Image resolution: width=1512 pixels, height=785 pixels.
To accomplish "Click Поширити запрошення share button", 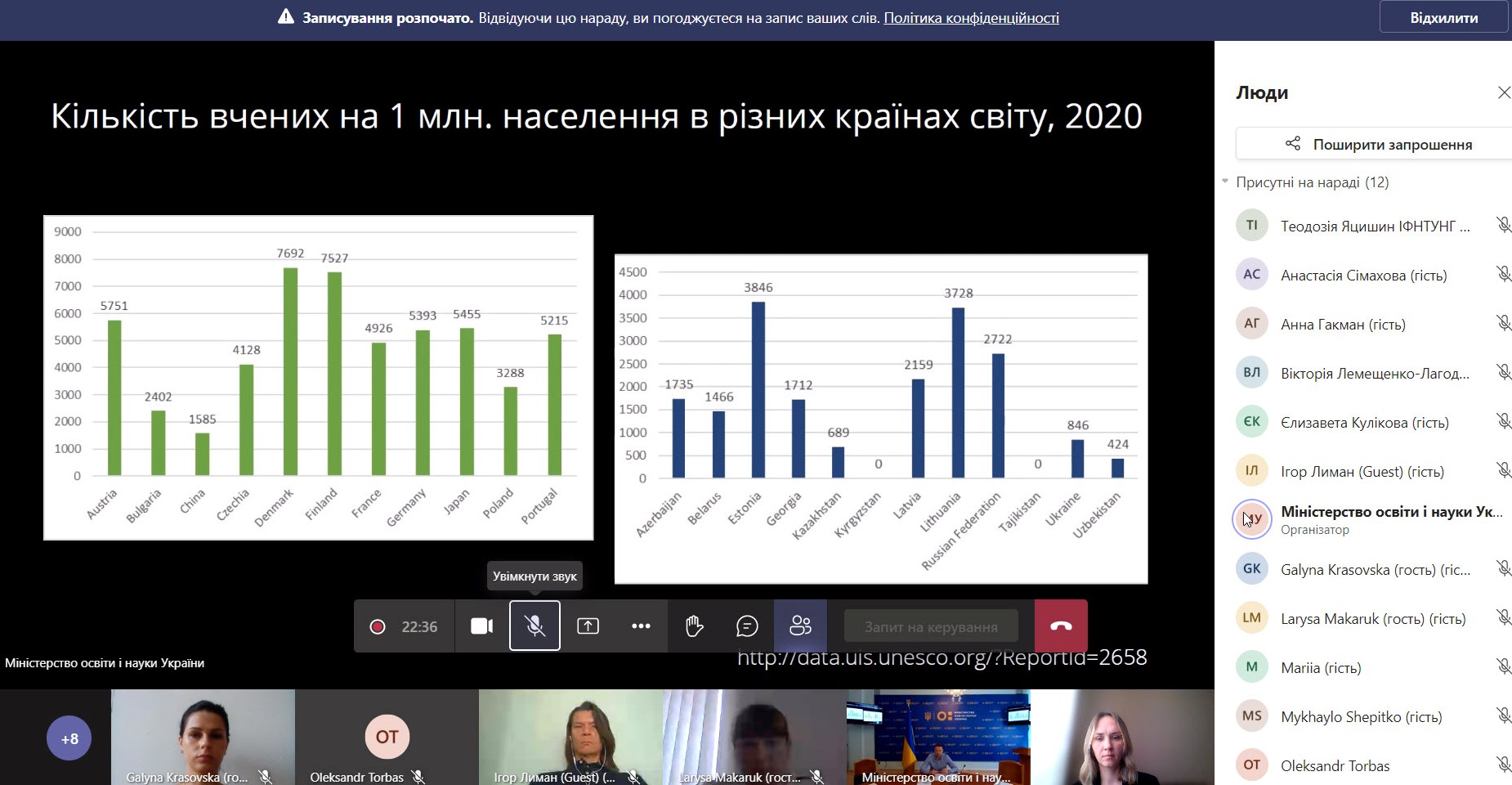I will [1378, 145].
